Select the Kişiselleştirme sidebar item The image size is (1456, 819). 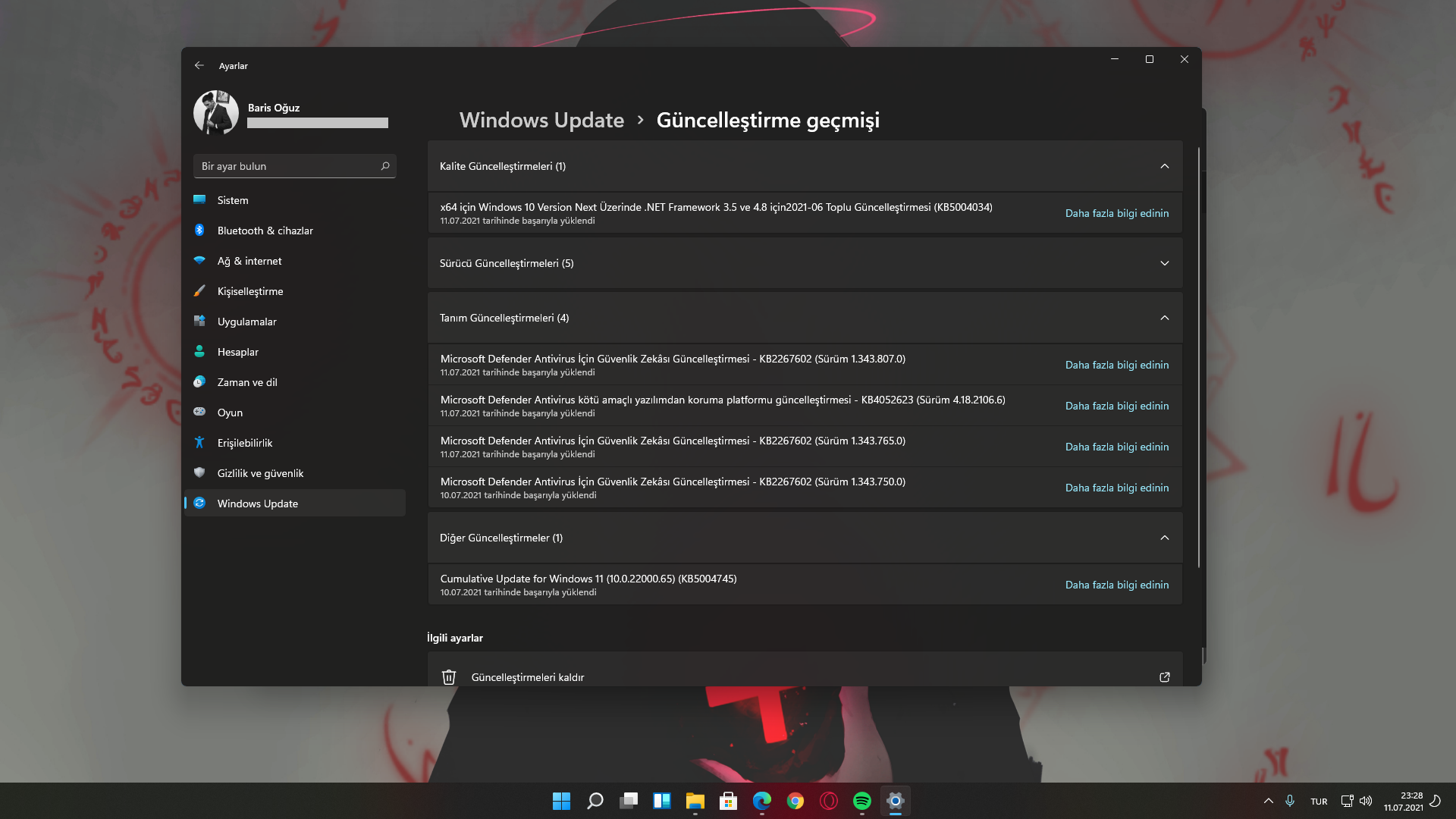pyautogui.click(x=249, y=291)
